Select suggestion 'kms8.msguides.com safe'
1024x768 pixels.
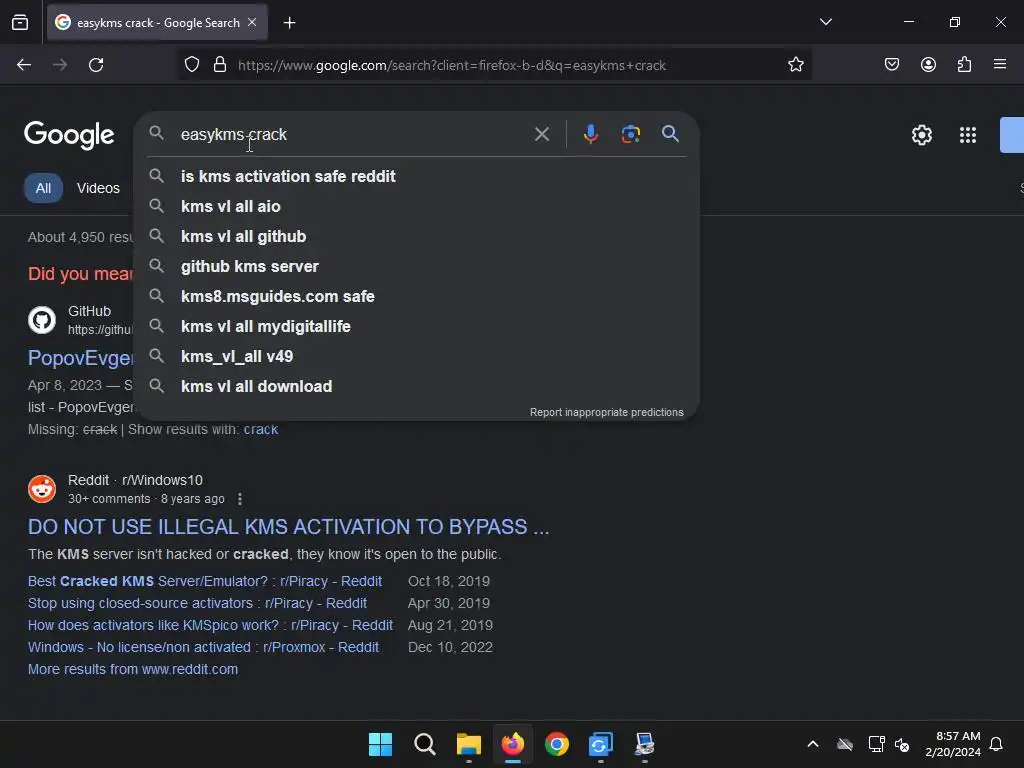417,296
